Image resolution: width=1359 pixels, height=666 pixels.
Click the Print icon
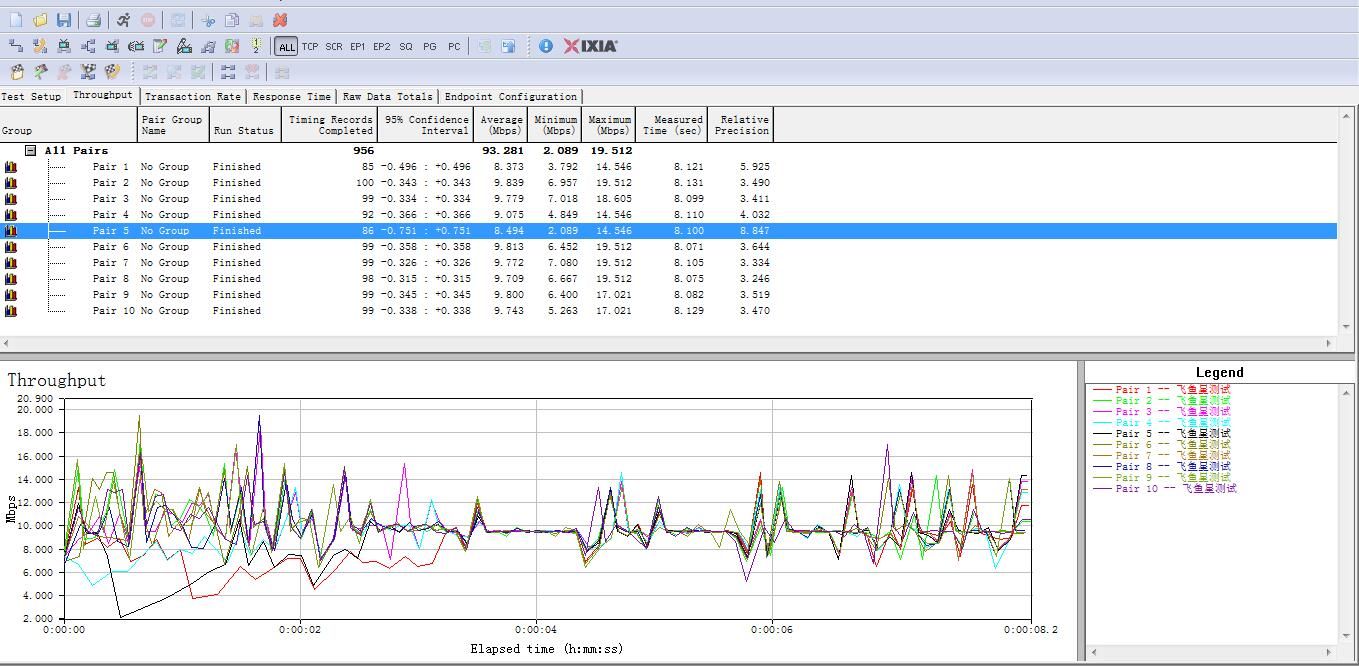[93, 20]
